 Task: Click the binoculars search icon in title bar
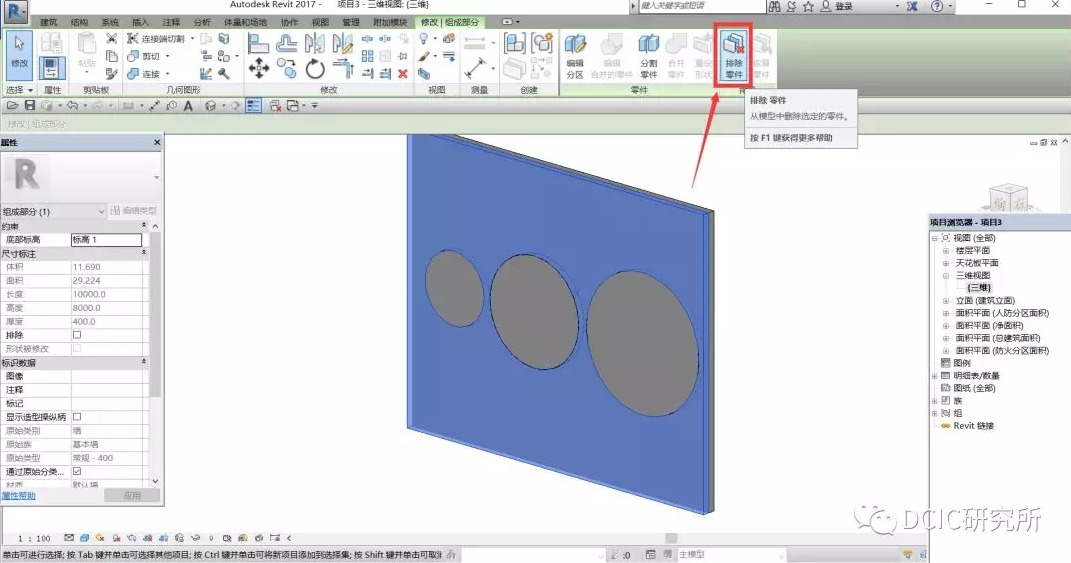(774, 6)
